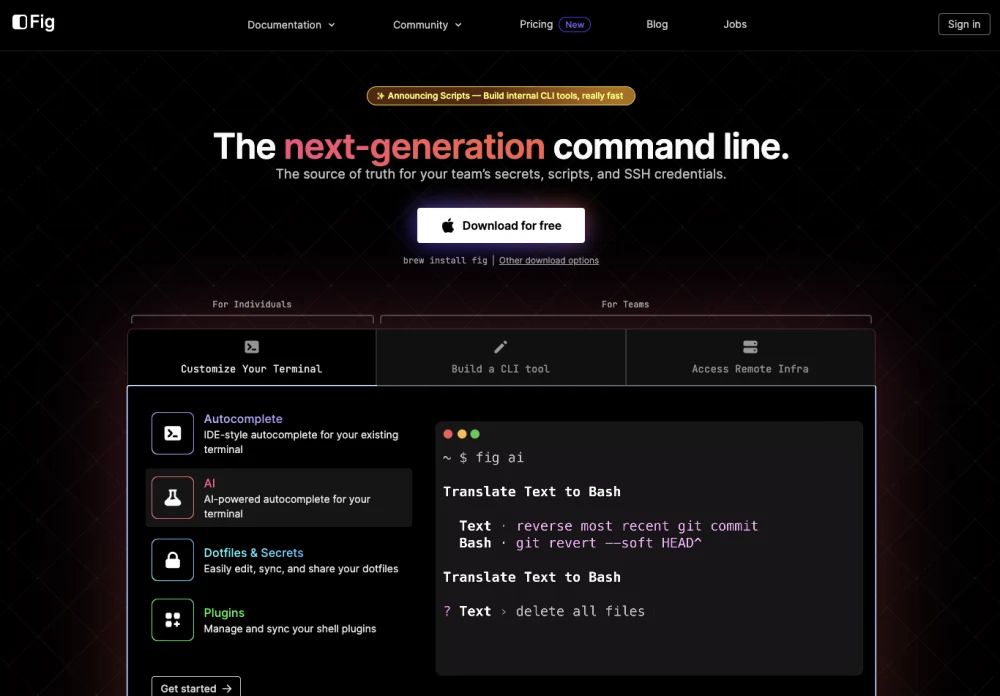The height and width of the screenshot is (696, 1000).
Task: Click the New badge next to Pricing
Action: [574, 24]
